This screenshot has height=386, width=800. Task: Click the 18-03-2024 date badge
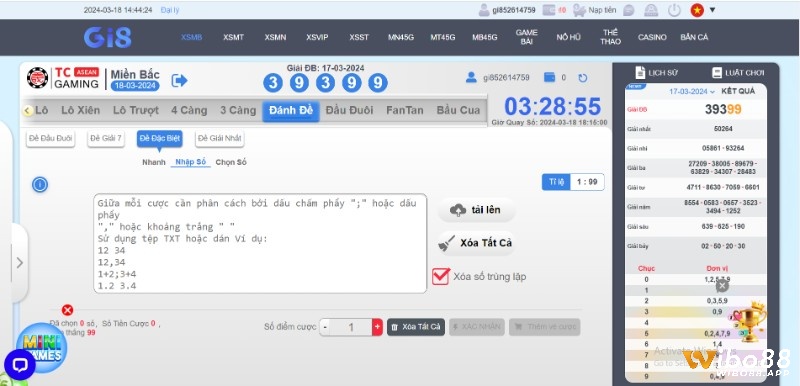[135, 86]
